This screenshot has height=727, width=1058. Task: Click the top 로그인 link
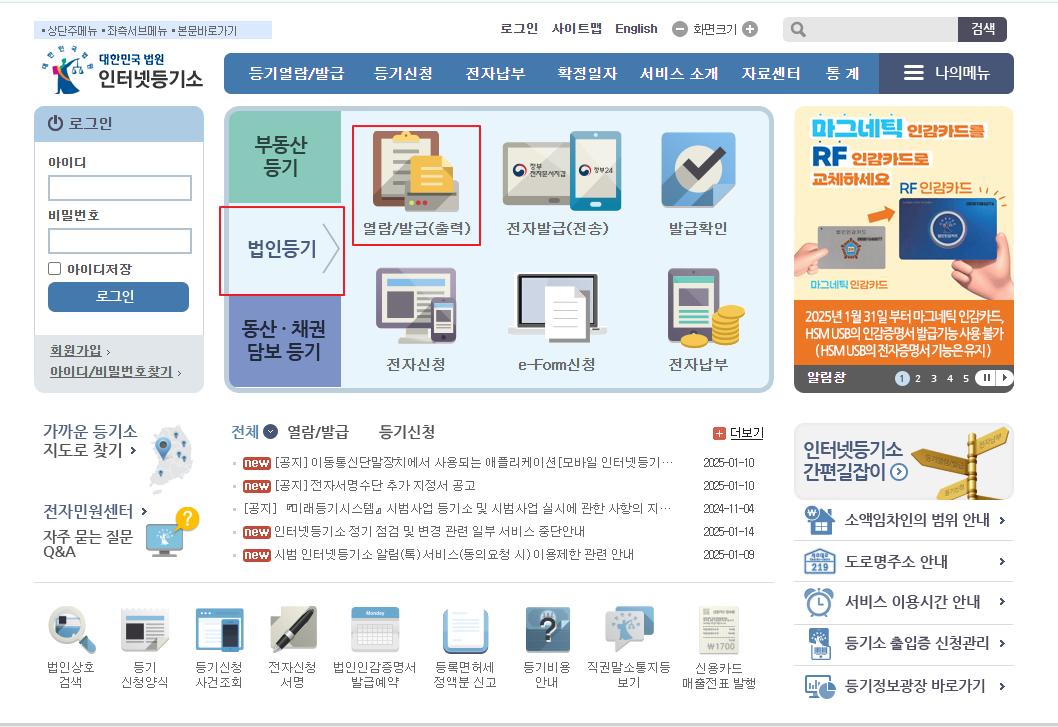[519, 28]
